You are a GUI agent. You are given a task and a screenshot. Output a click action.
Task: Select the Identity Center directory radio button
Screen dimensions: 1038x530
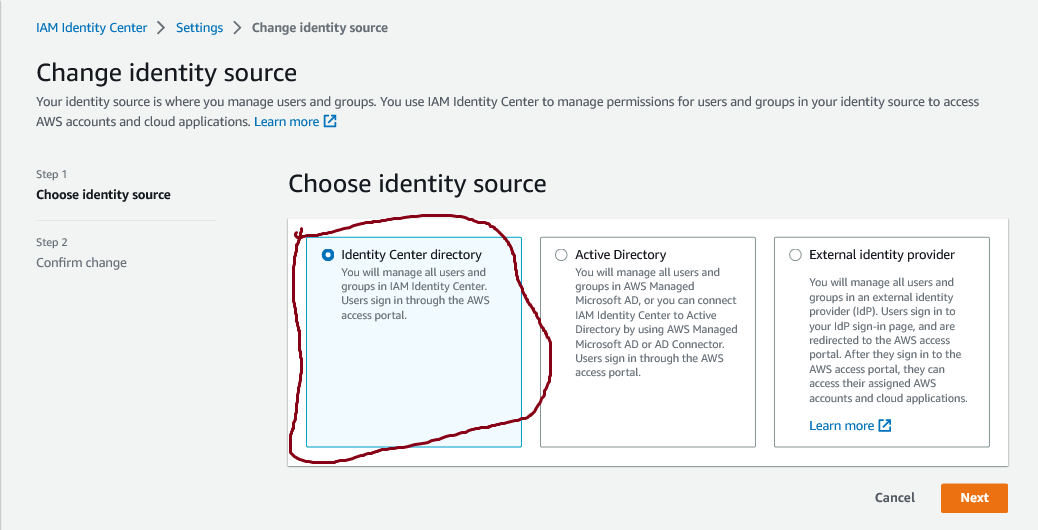pyautogui.click(x=328, y=255)
